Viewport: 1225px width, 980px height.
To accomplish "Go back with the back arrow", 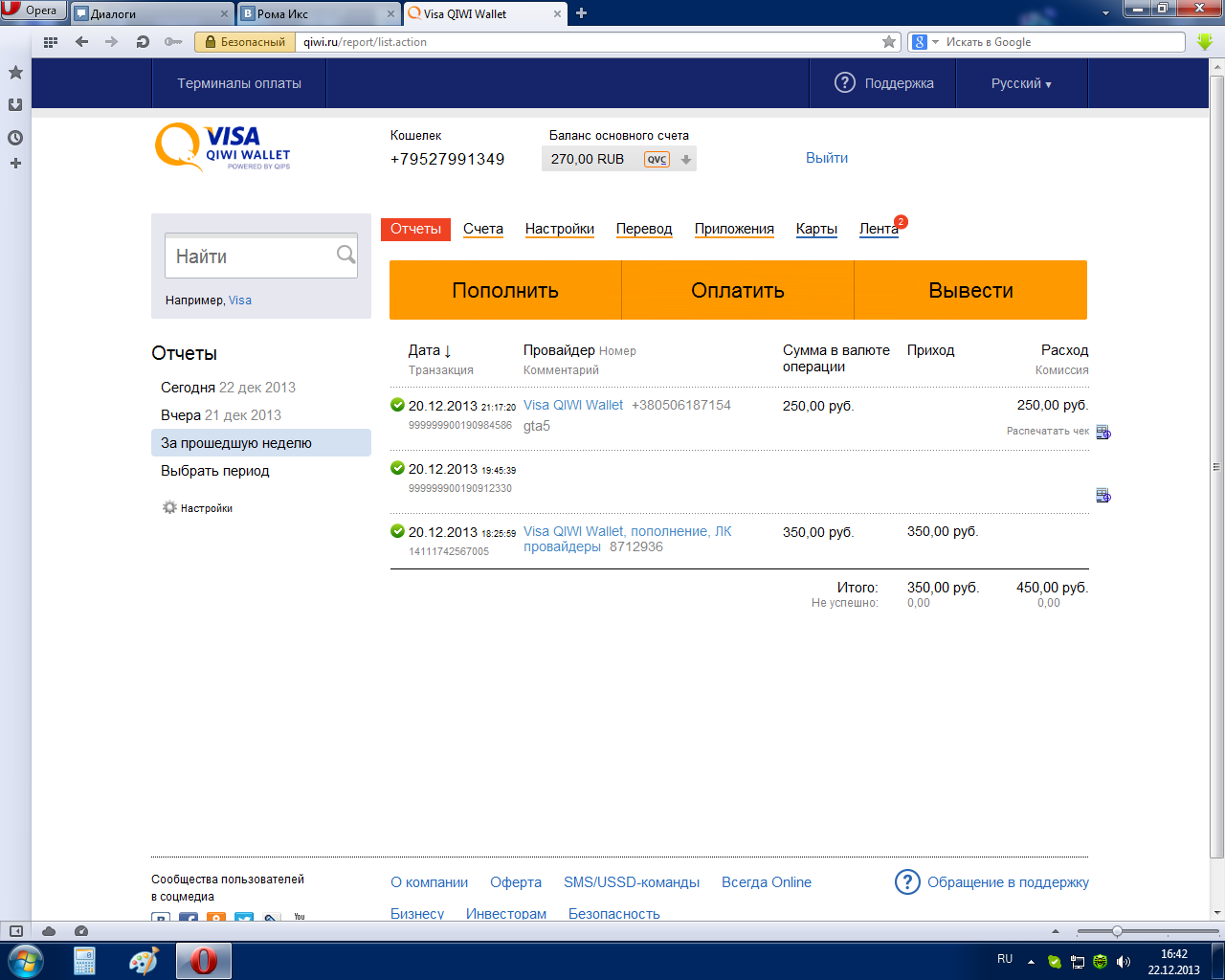I will pyautogui.click(x=81, y=42).
